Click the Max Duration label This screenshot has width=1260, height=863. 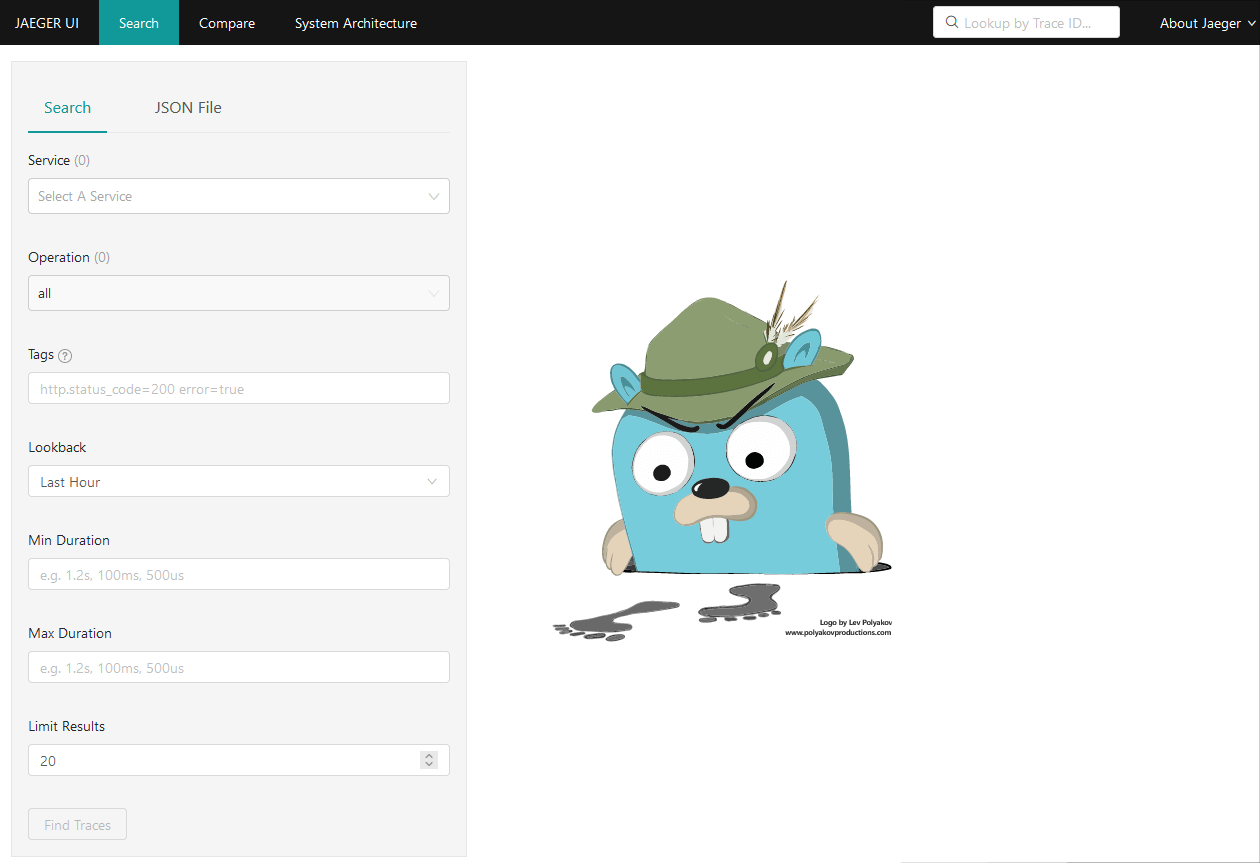tap(70, 634)
